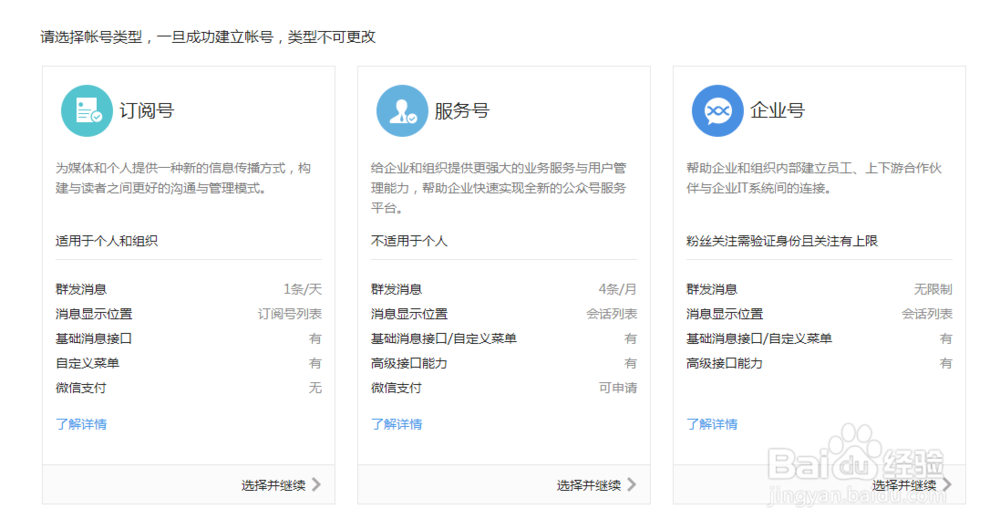Viewport: 1000px width, 530px height.
Task: Click the 服务号 description paragraph
Action: tap(499, 188)
